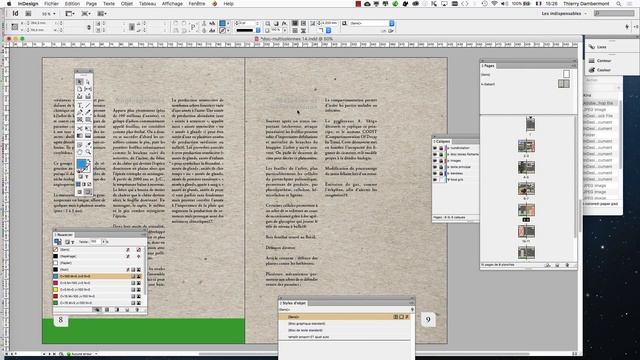This screenshot has height=360, width=640.
Task: Open the Edition menu
Action: pyautogui.click(x=72, y=4)
